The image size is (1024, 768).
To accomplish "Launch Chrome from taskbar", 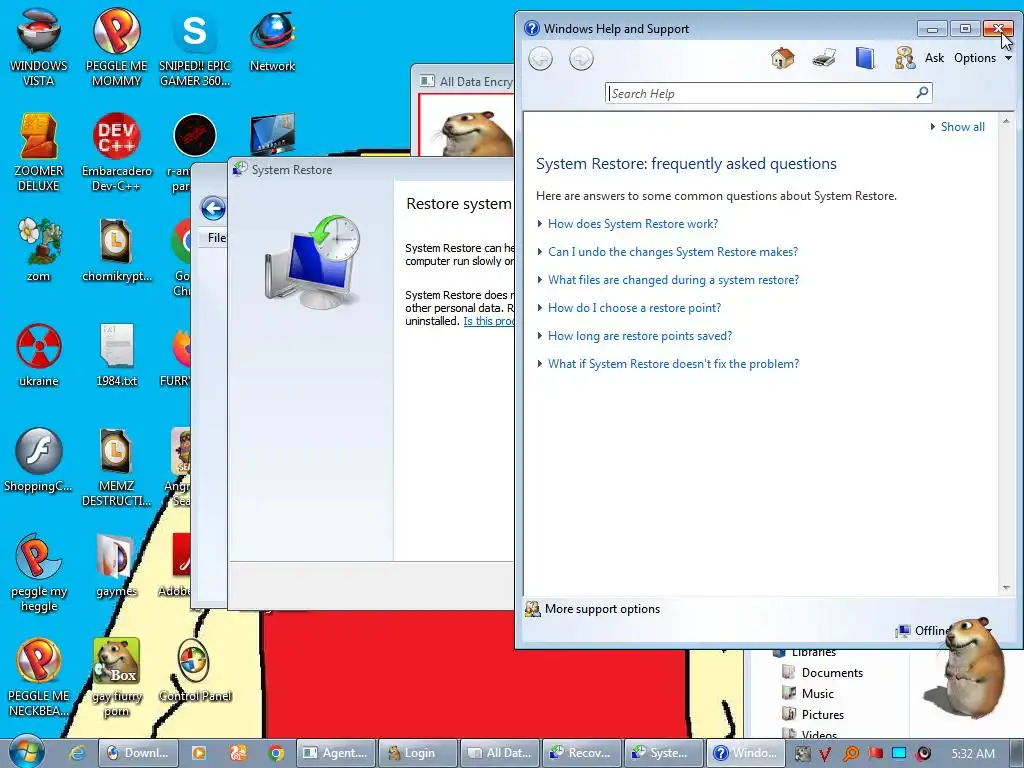I will click(x=276, y=753).
